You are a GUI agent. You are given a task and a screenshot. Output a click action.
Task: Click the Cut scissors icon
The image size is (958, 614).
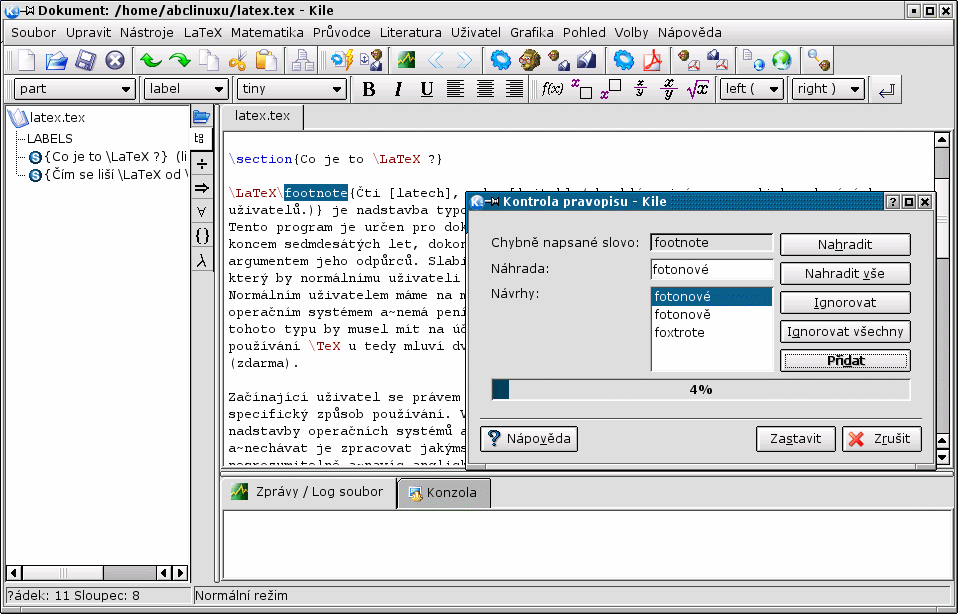[238, 60]
